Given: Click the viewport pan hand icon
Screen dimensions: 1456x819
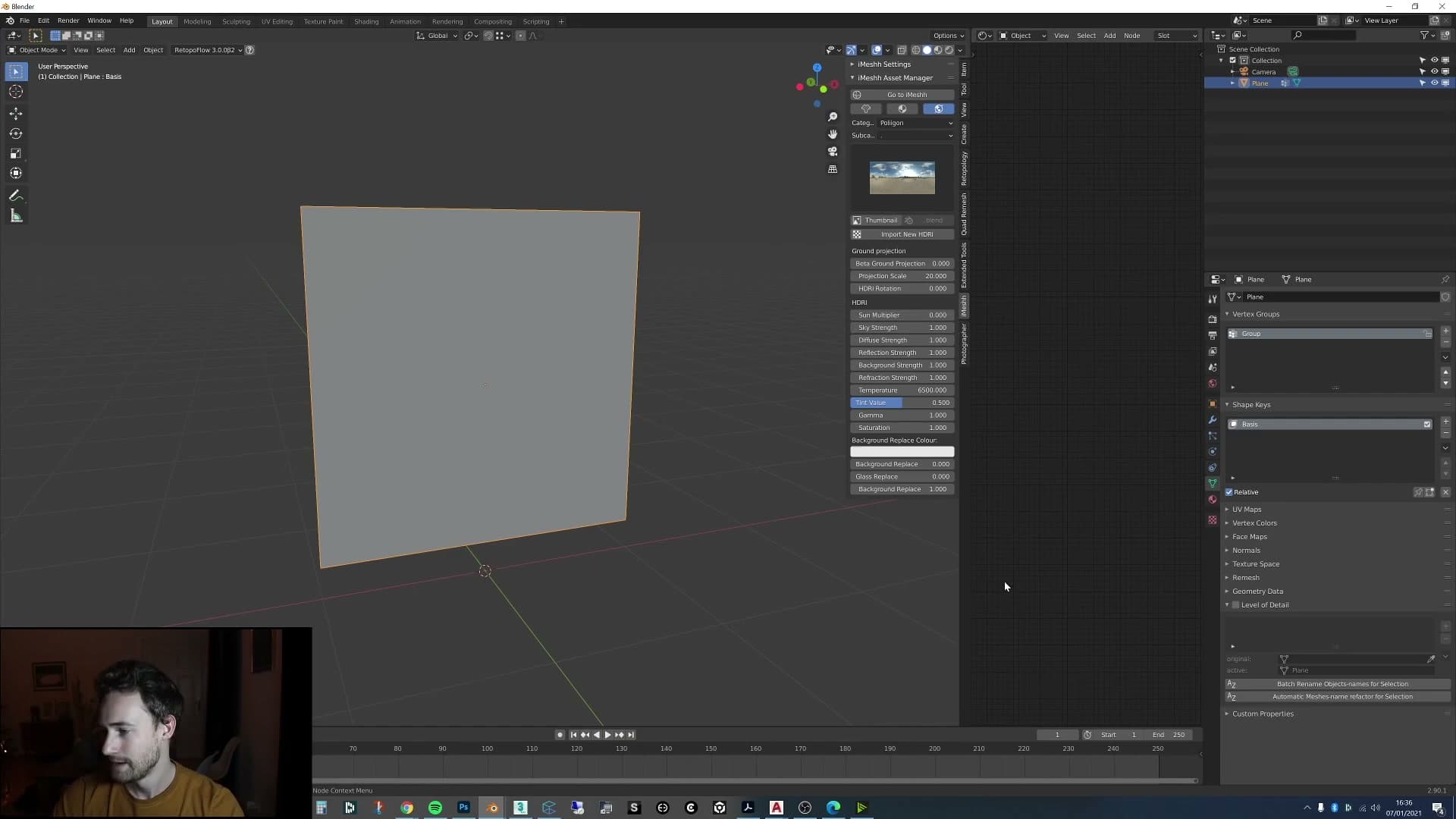Looking at the screenshot, I should [833, 134].
